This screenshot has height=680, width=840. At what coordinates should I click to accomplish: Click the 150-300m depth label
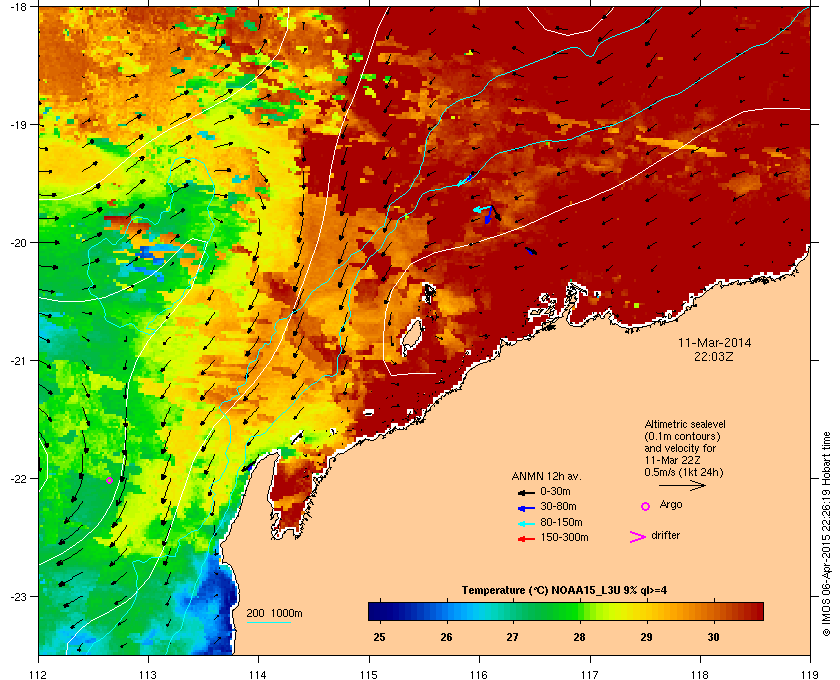pyautogui.click(x=564, y=537)
